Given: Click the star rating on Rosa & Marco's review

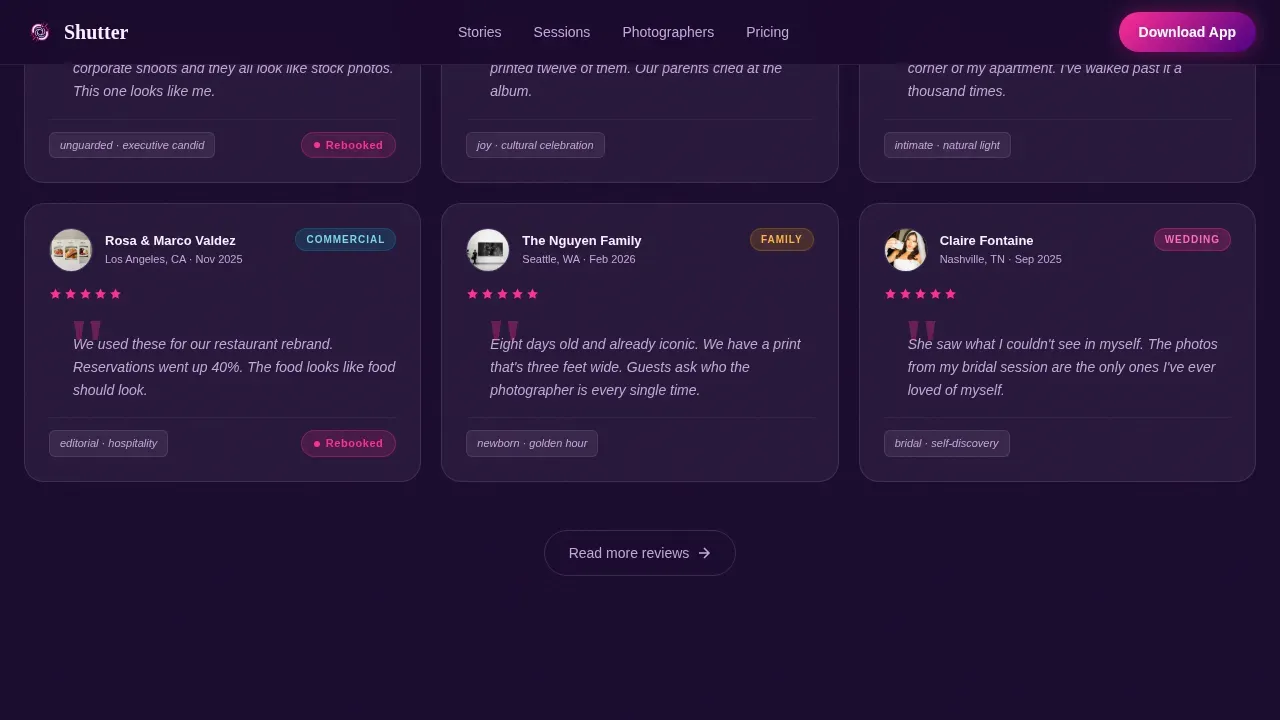Looking at the screenshot, I should (86, 294).
